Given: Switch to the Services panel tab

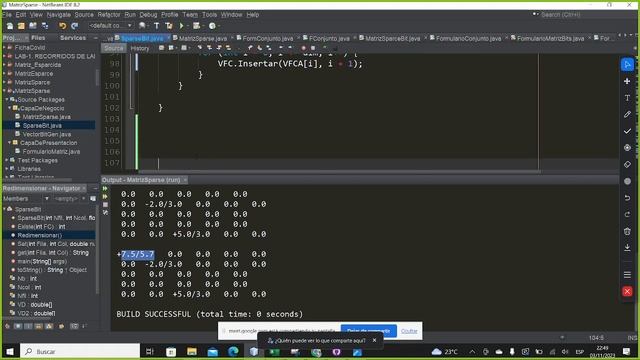Looking at the screenshot, I should point(73,38).
